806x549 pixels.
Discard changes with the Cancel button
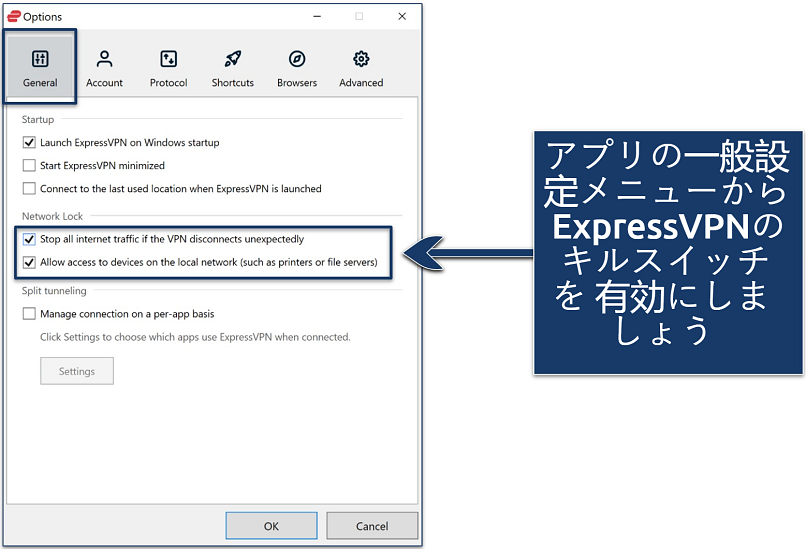[x=372, y=526]
